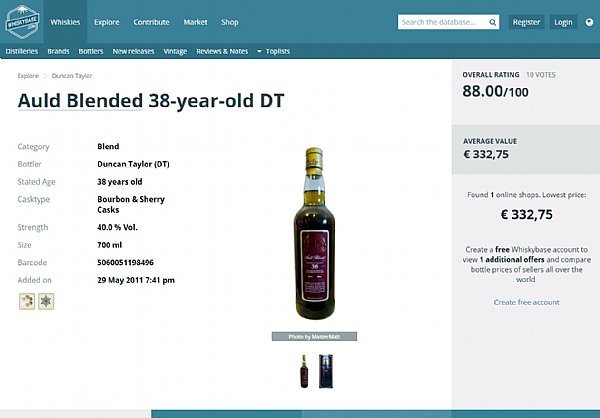
Task: Click the main bottle image
Action: pyautogui.click(x=315, y=233)
